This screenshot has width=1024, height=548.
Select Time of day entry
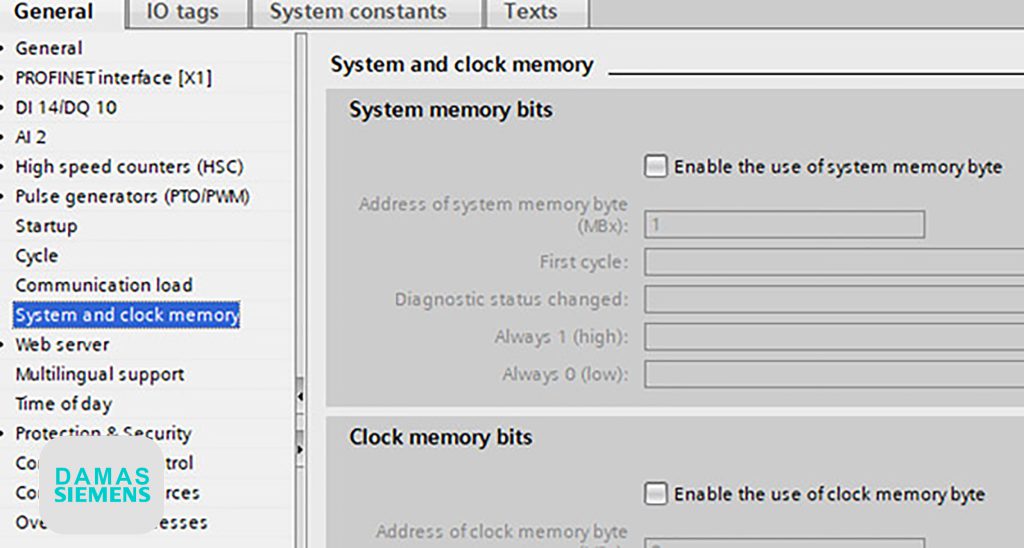coord(63,404)
